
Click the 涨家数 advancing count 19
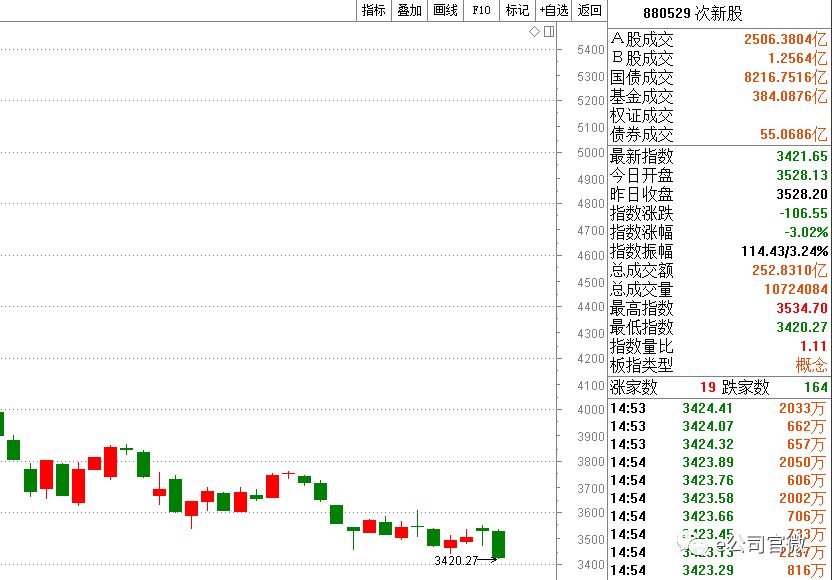(707, 387)
